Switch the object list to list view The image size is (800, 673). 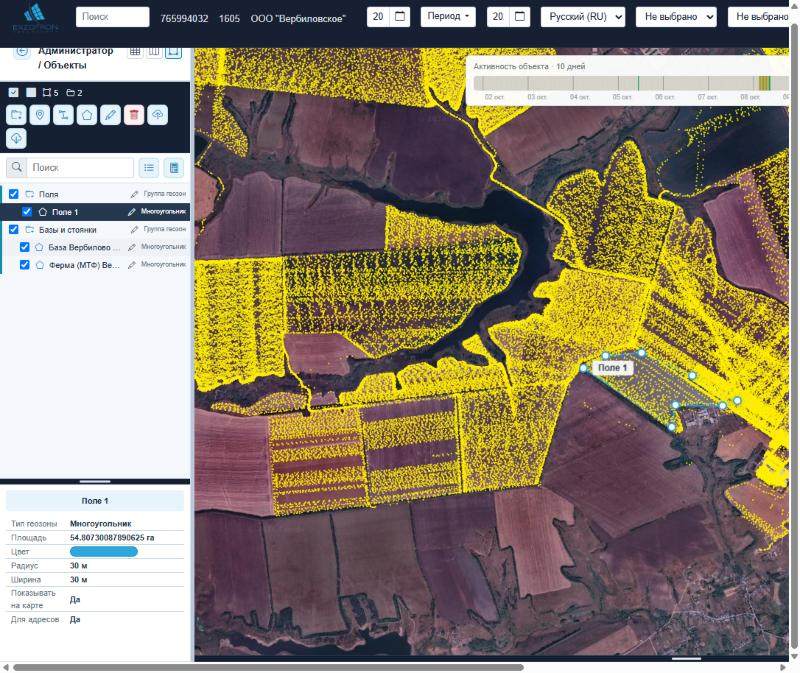tap(149, 167)
